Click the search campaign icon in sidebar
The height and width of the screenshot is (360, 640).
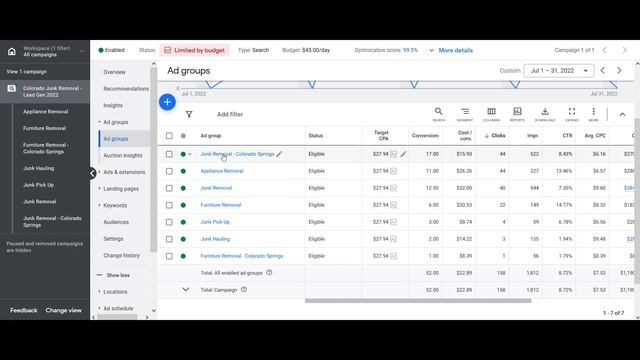tap(11, 89)
